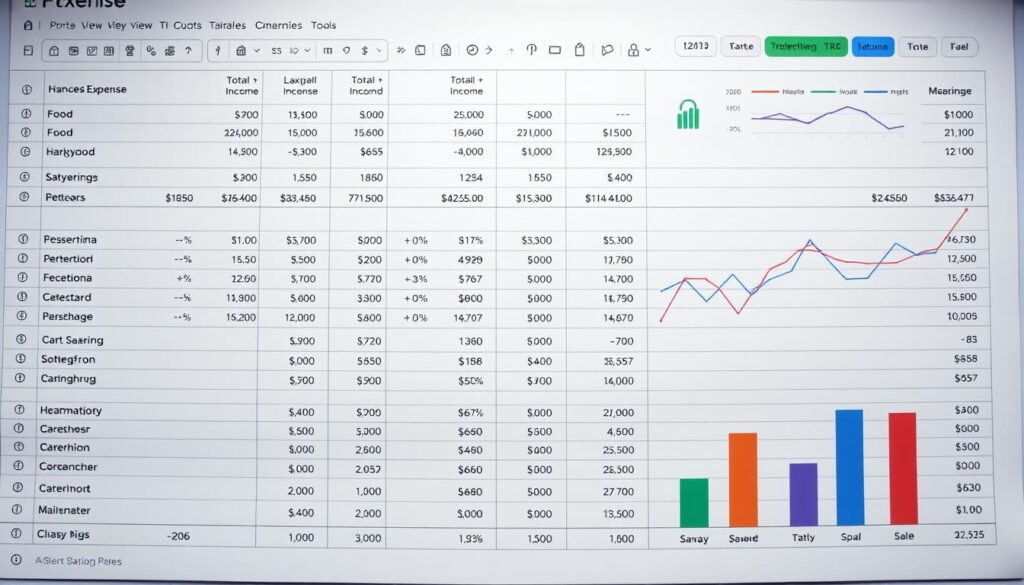
Task: Click the Fael button
Action: click(x=959, y=46)
